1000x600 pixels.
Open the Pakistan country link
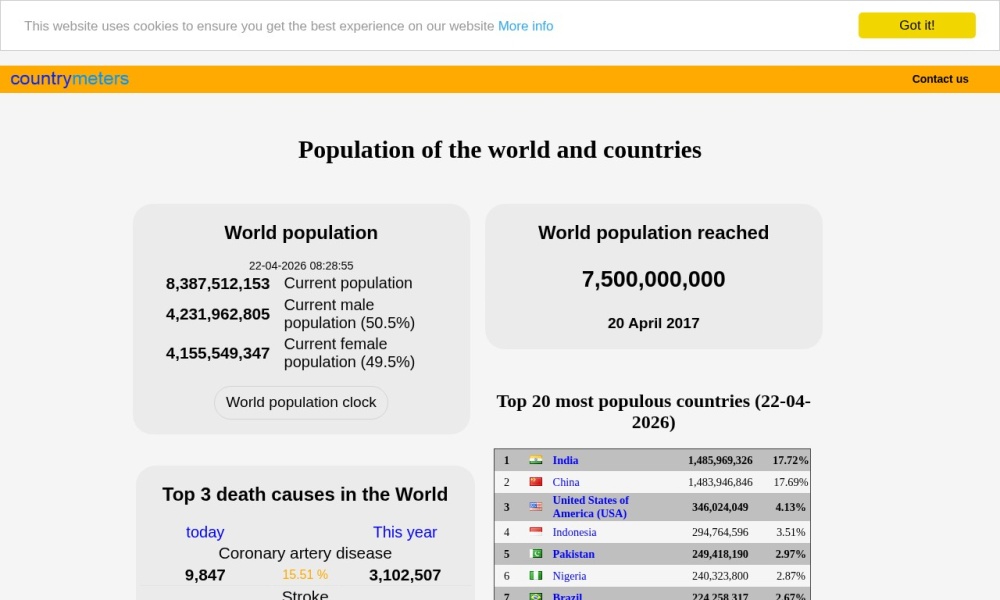[573, 554]
